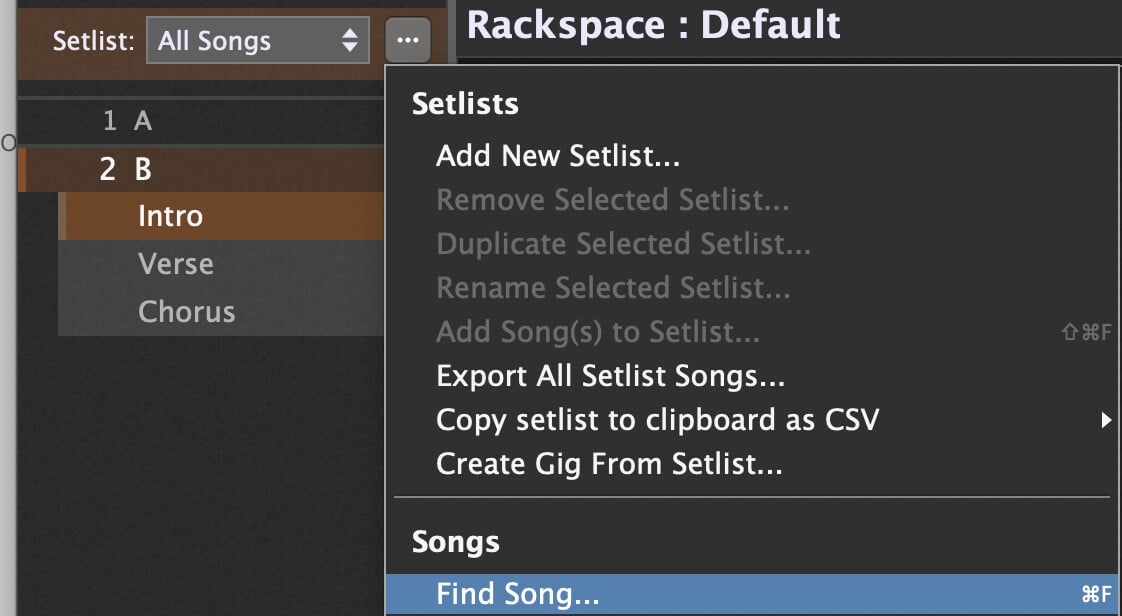Click the Rackspace : Default title
This screenshot has width=1122, height=616.
coord(653,25)
